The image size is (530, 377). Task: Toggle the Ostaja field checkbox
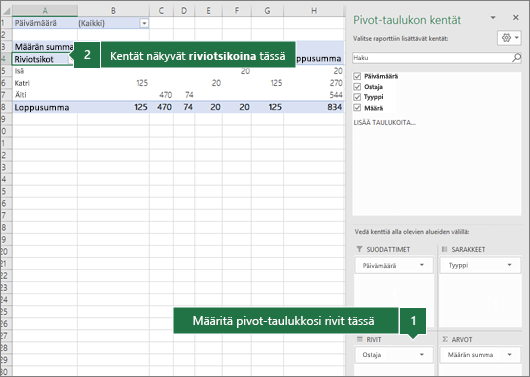point(357,87)
